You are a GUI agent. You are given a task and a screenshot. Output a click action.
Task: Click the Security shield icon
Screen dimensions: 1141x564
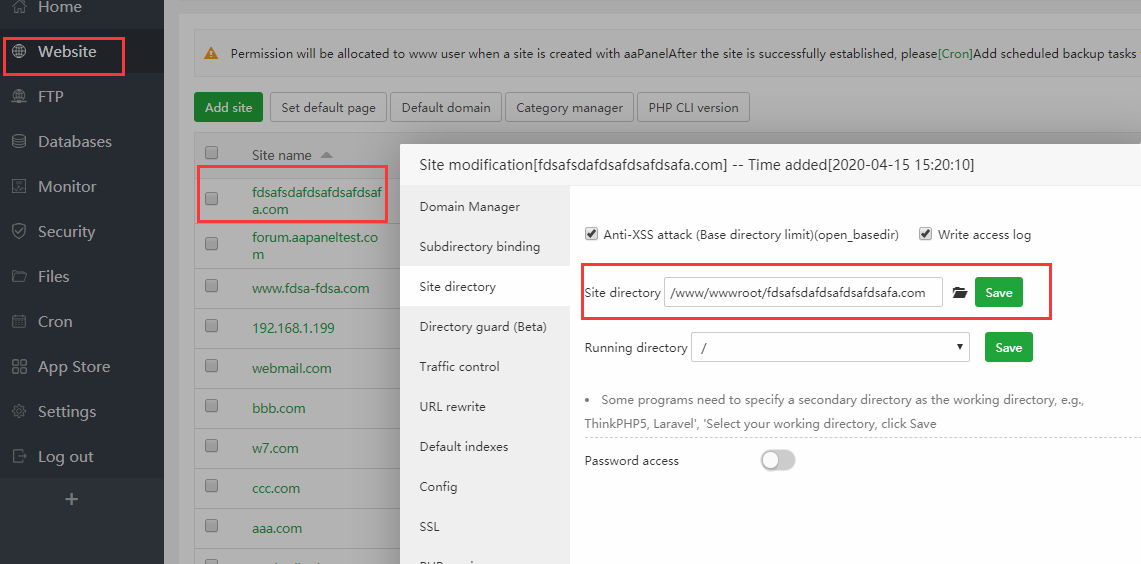[x=19, y=232]
